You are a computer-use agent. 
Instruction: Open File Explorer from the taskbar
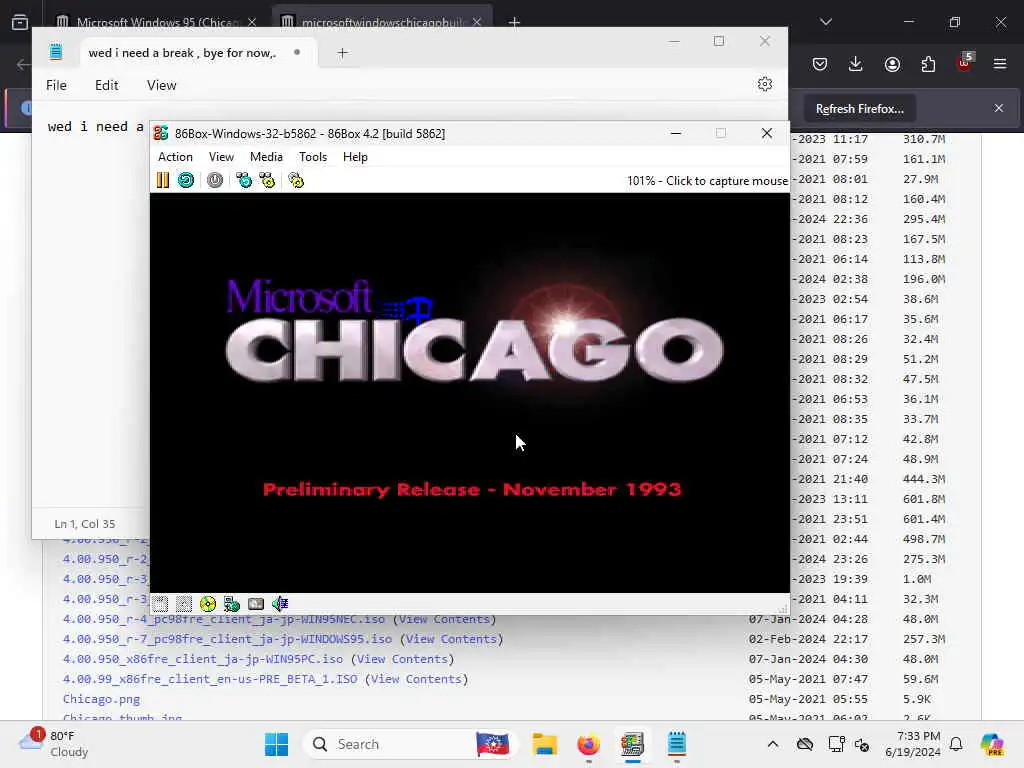point(544,744)
